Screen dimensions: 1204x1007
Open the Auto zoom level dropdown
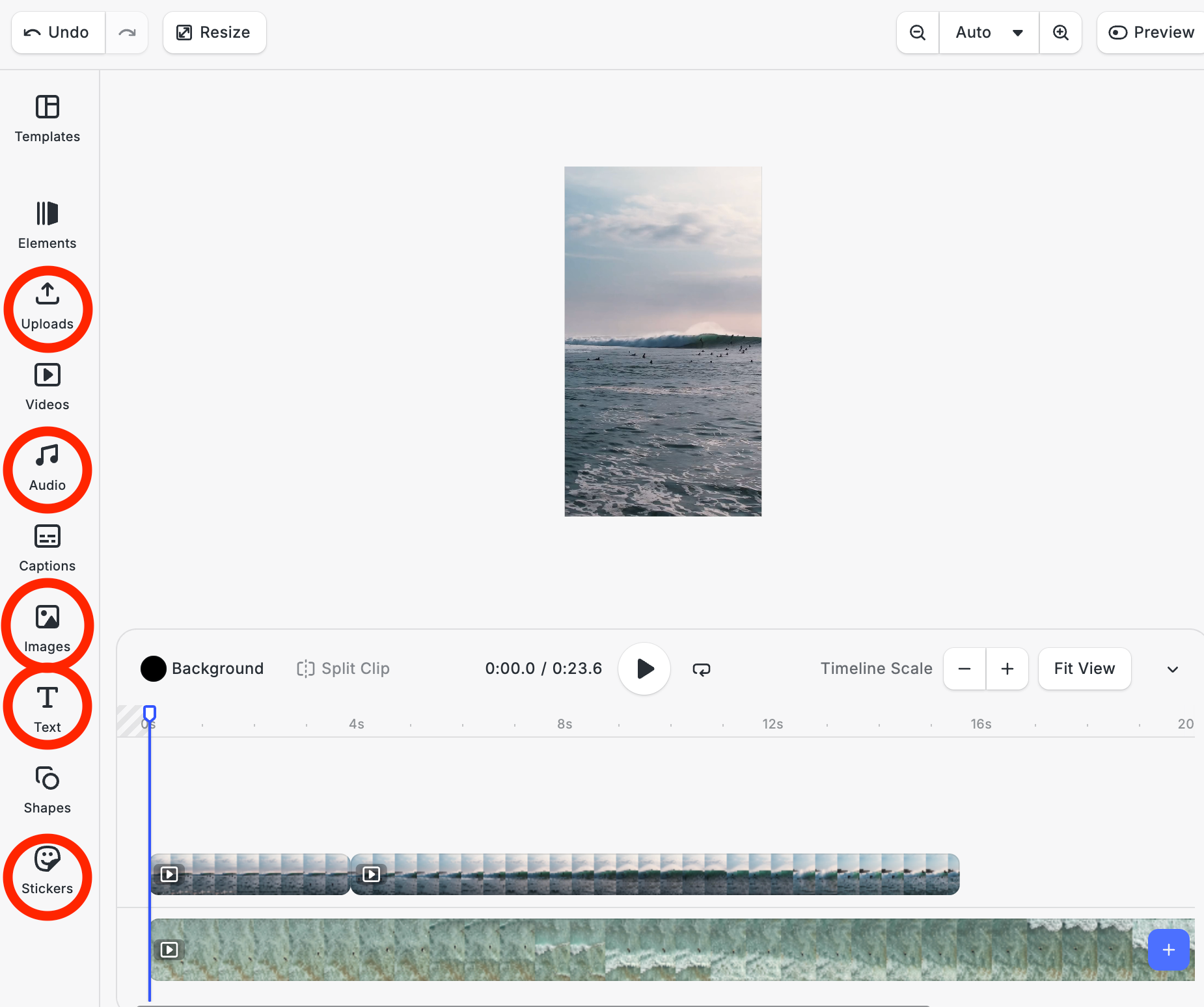988,32
